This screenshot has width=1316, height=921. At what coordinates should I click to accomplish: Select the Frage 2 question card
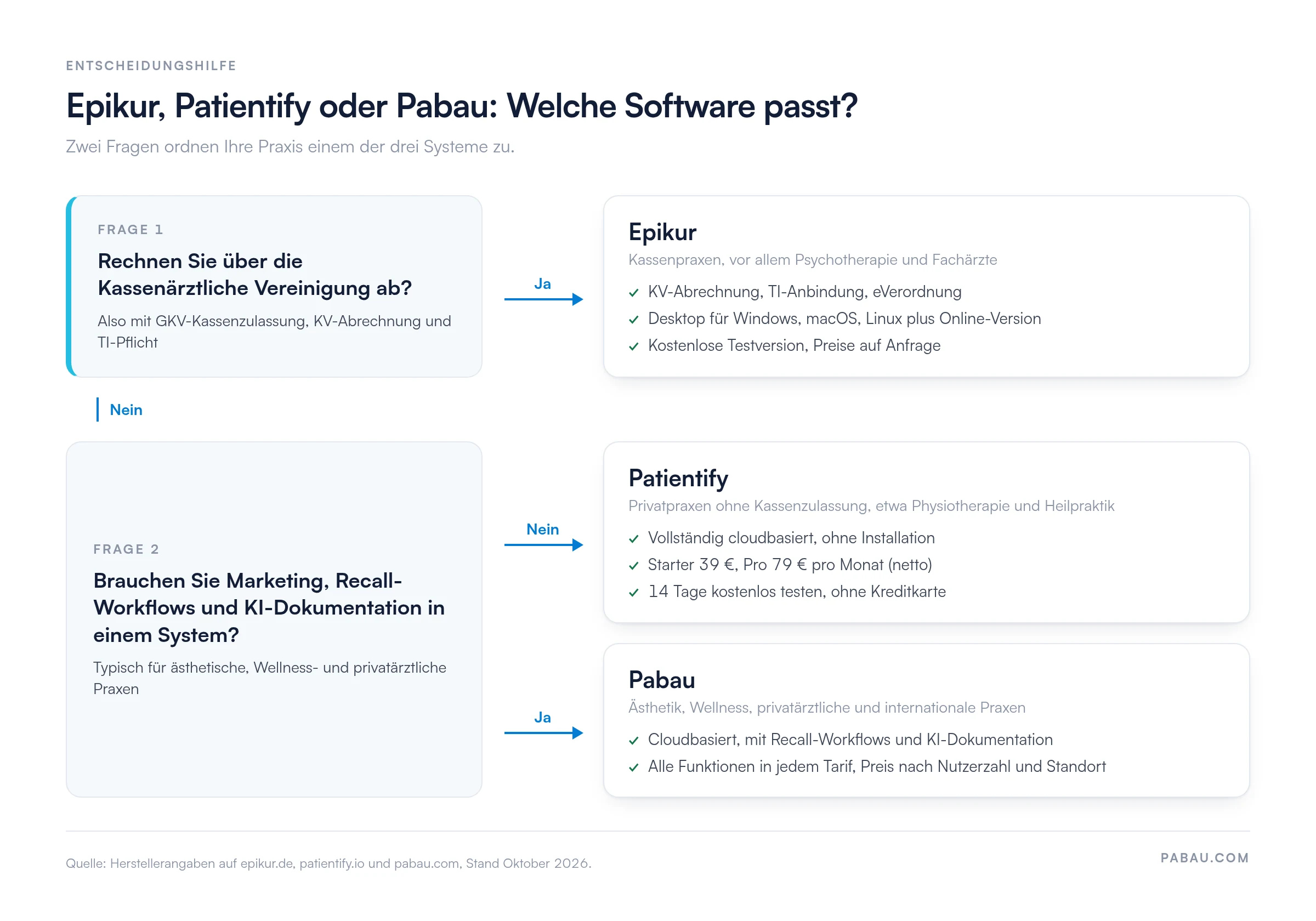(274, 619)
